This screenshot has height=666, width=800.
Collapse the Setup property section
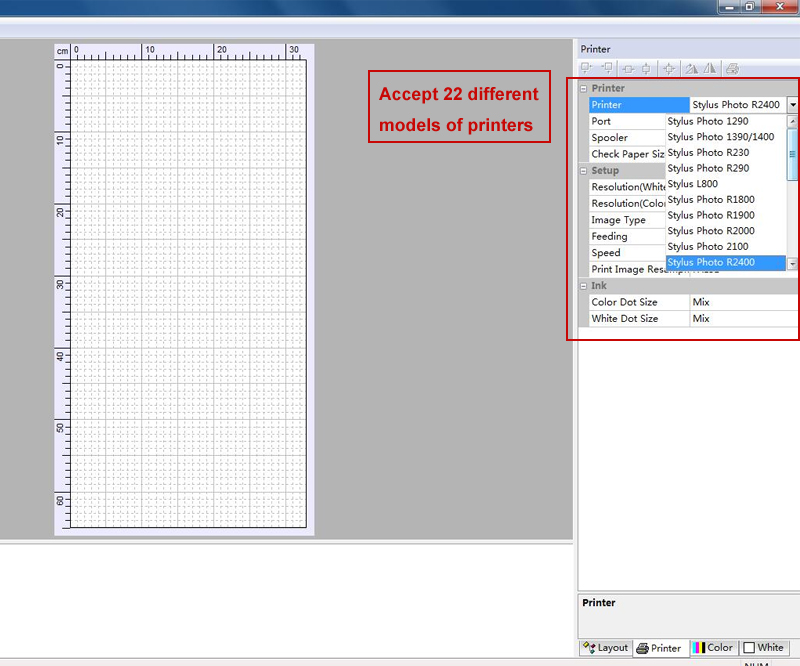tap(583, 171)
